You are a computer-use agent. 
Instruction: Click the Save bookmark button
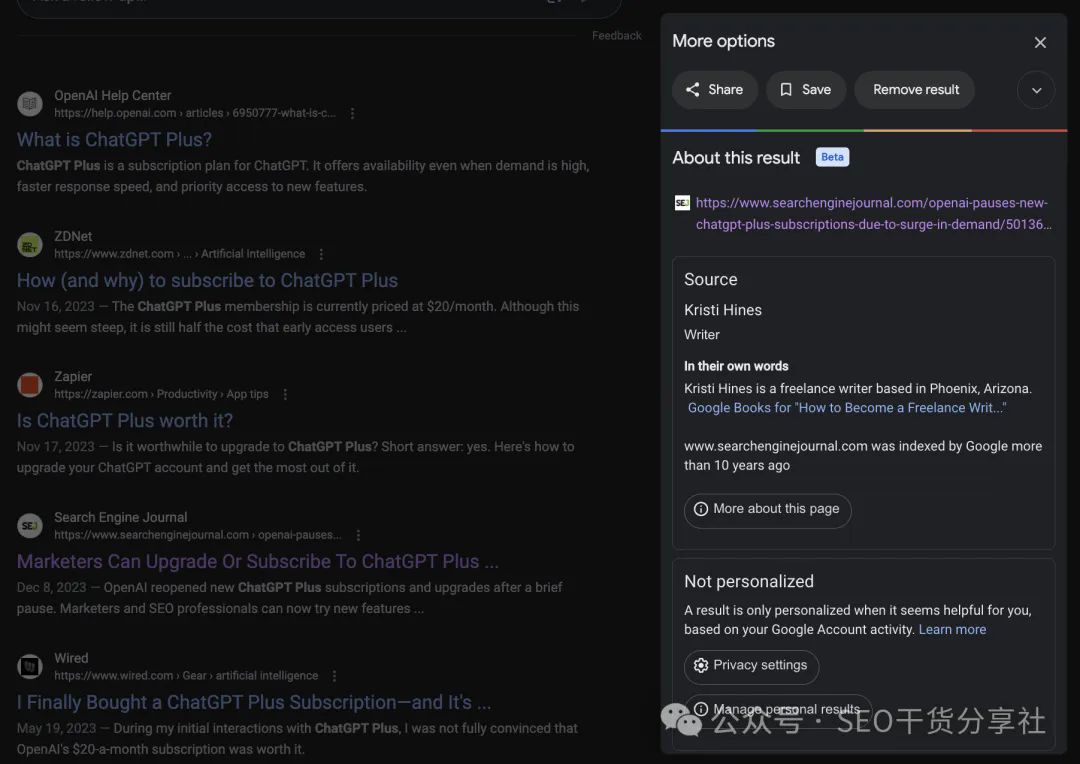pyautogui.click(x=805, y=90)
